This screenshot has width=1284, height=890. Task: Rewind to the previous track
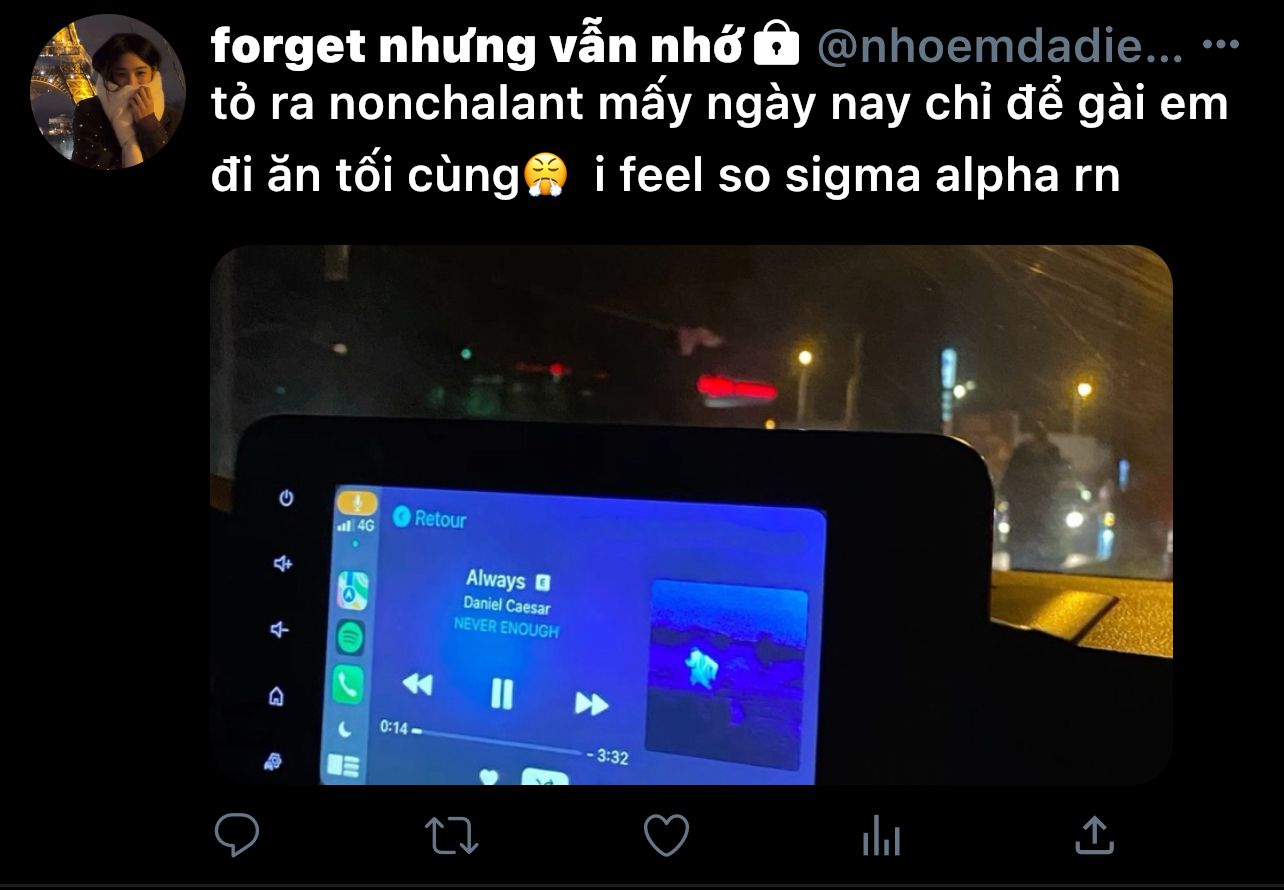pyautogui.click(x=417, y=684)
